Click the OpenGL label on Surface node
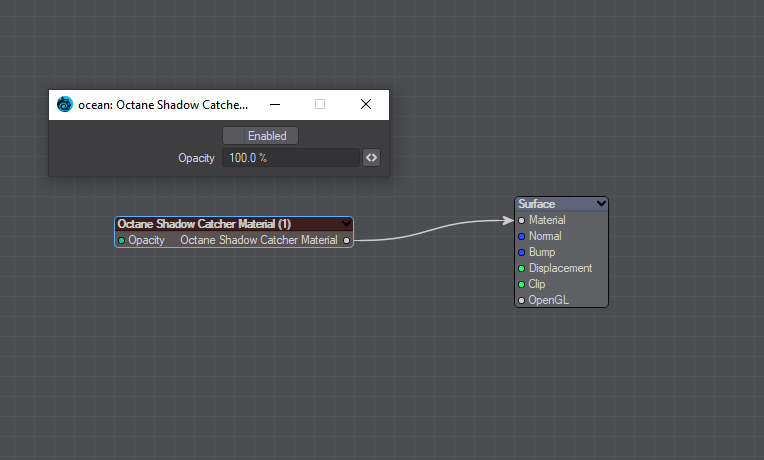Image resolution: width=764 pixels, height=460 pixels. 549,300
